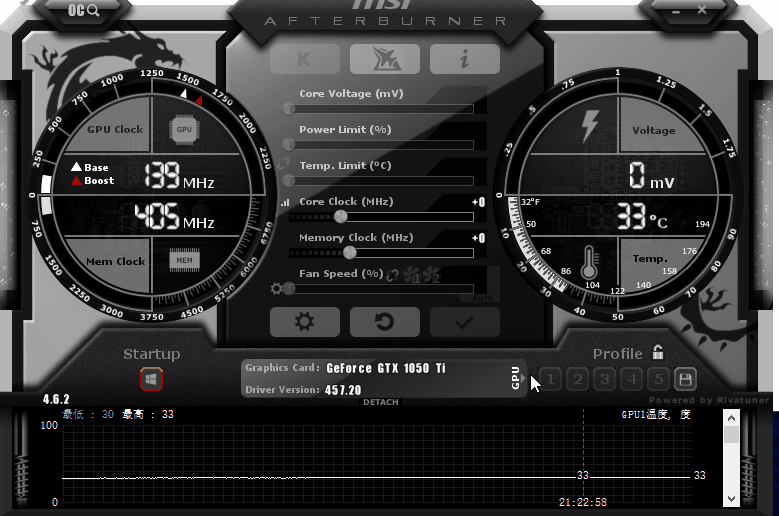Screen dimensions: 779x516
Task: Select profile slot 1
Action: click(x=550, y=379)
